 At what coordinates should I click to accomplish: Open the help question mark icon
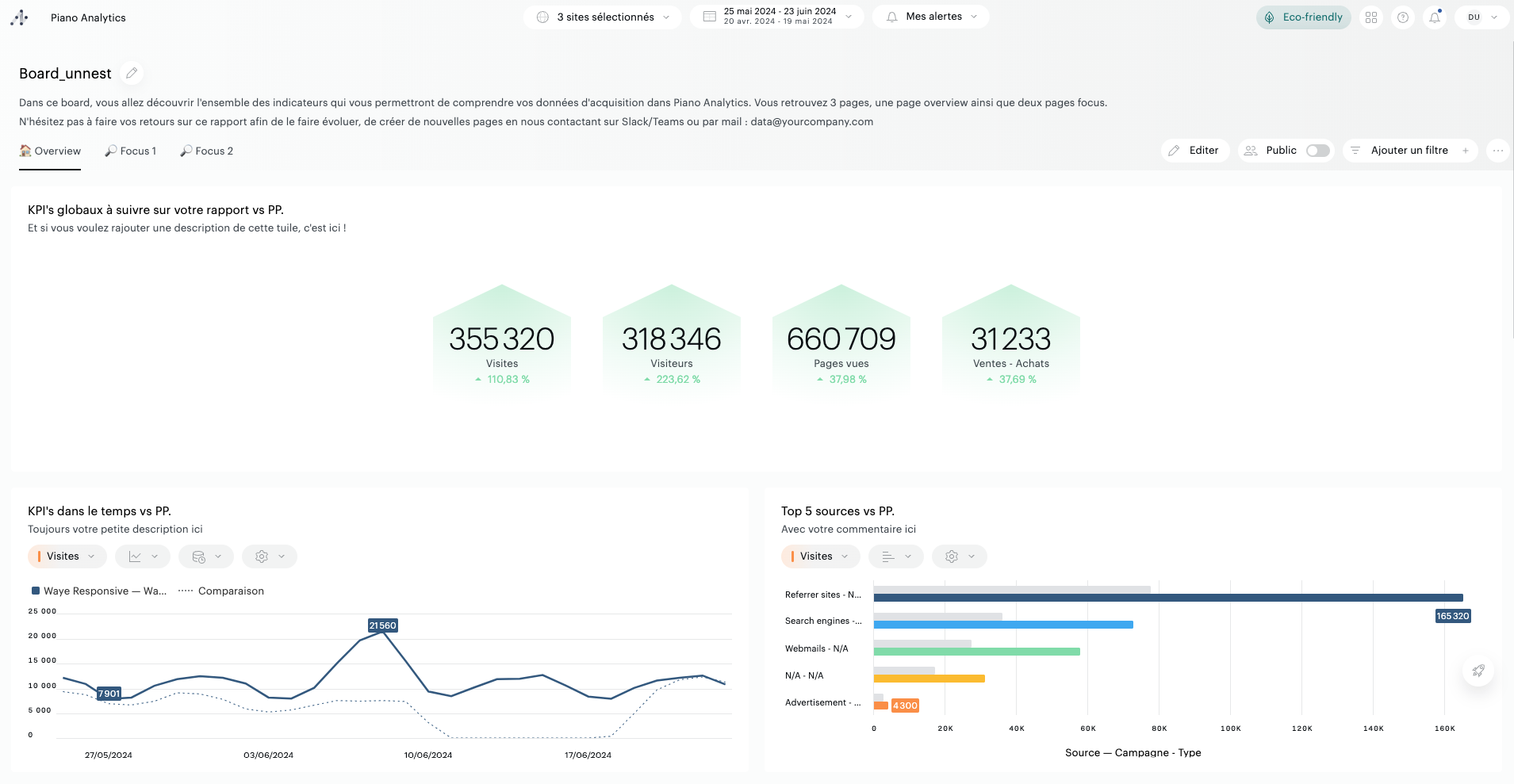tap(1403, 17)
